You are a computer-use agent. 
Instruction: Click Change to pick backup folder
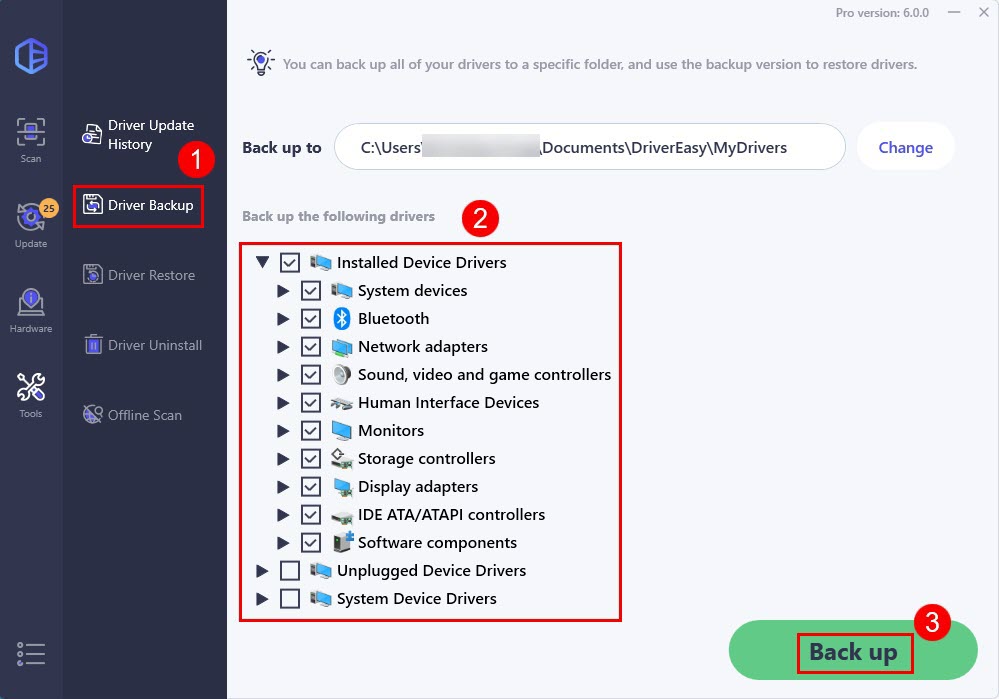pyautogui.click(x=905, y=147)
